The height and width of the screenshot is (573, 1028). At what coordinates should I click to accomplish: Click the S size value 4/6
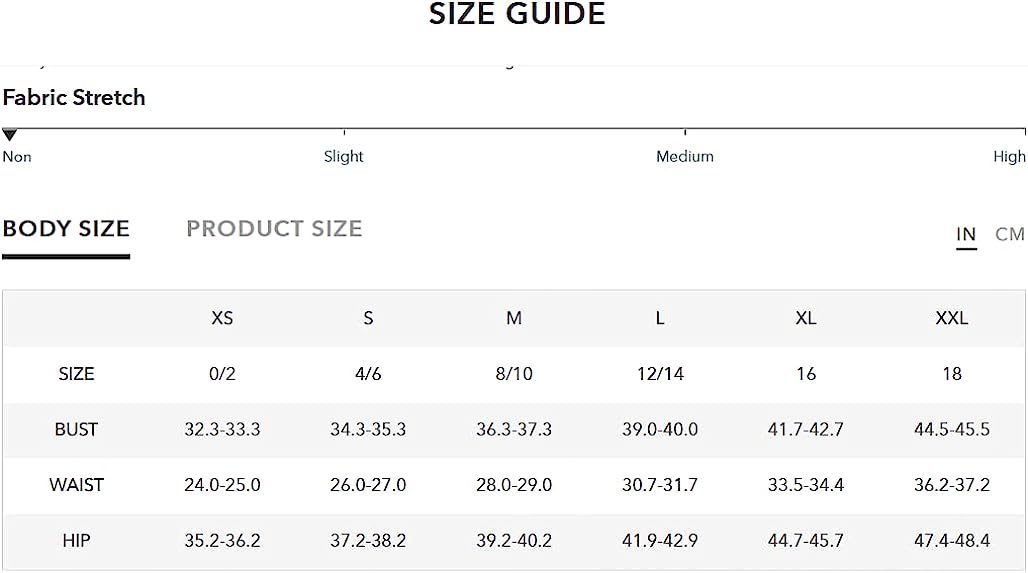pos(368,374)
